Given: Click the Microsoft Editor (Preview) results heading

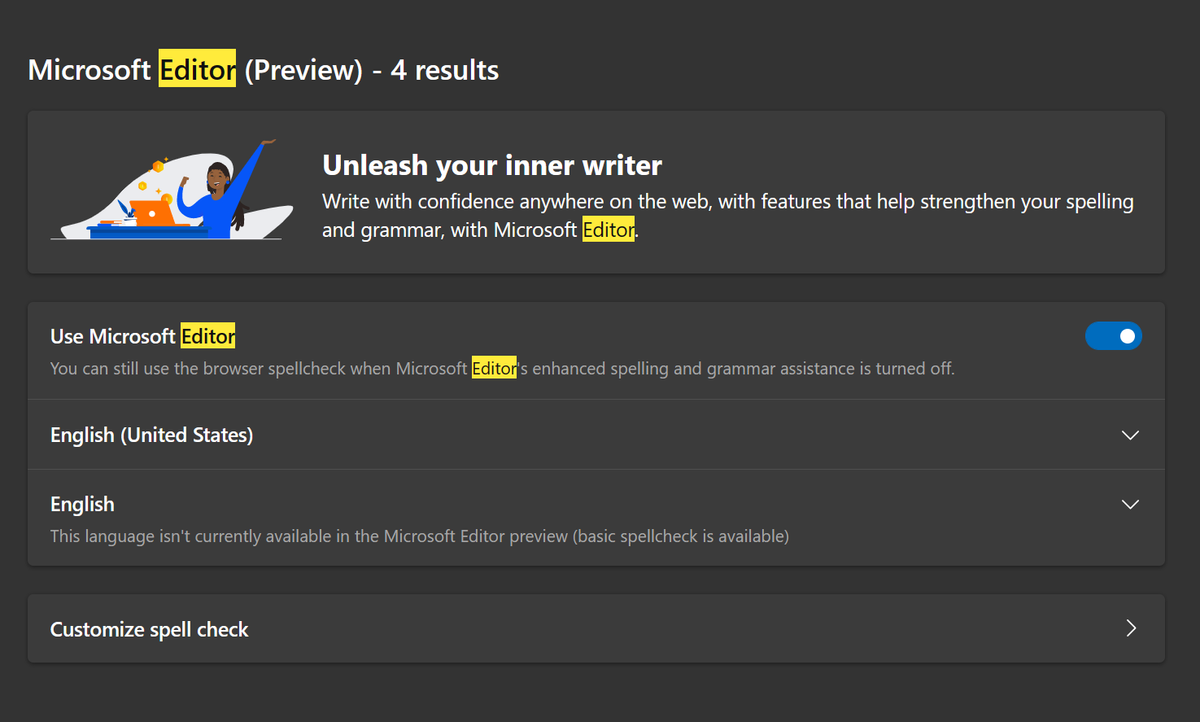Looking at the screenshot, I should [263, 70].
